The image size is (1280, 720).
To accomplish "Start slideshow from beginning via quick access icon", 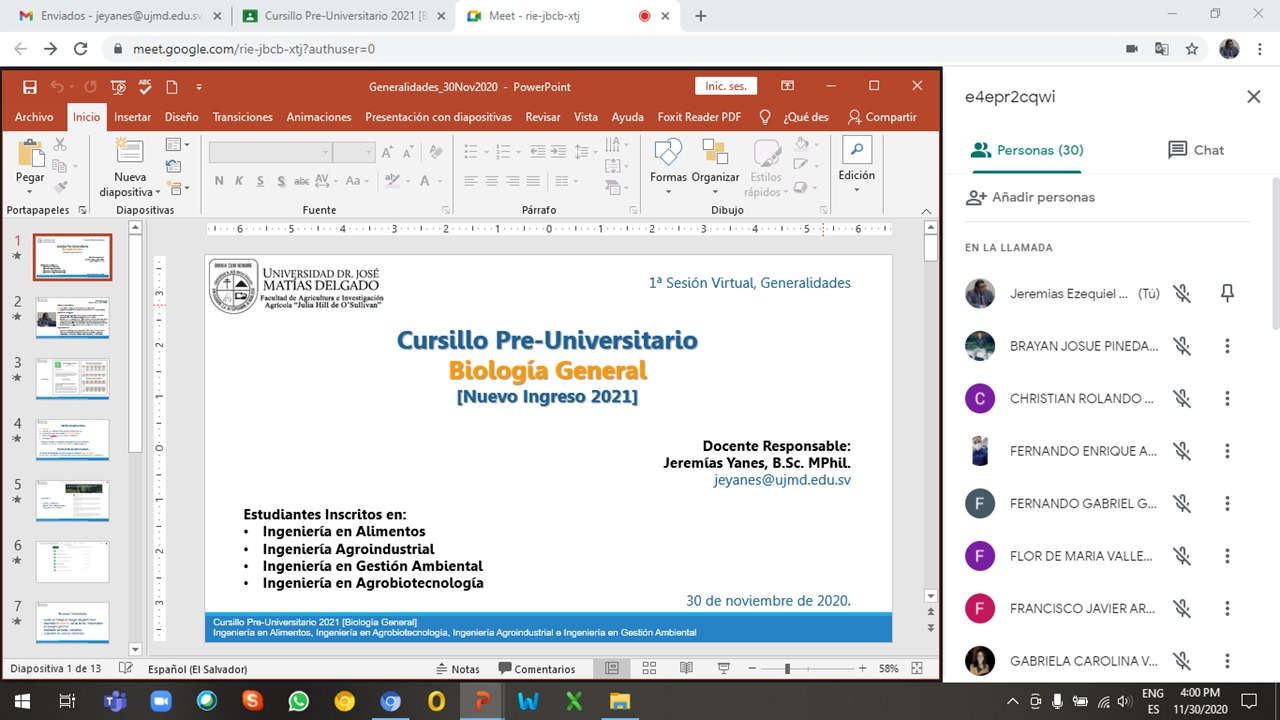I will [x=119, y=87].
